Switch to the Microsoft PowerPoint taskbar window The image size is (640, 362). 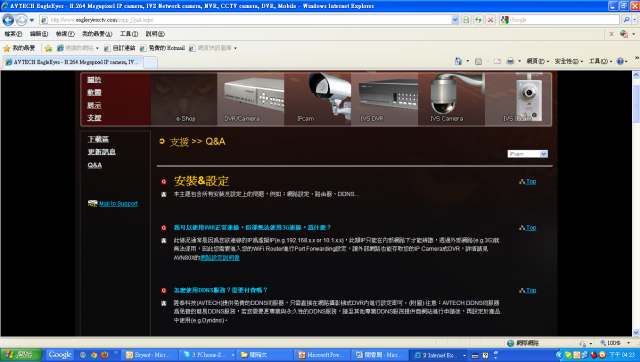pyautogui.click(x=322, y=355)
